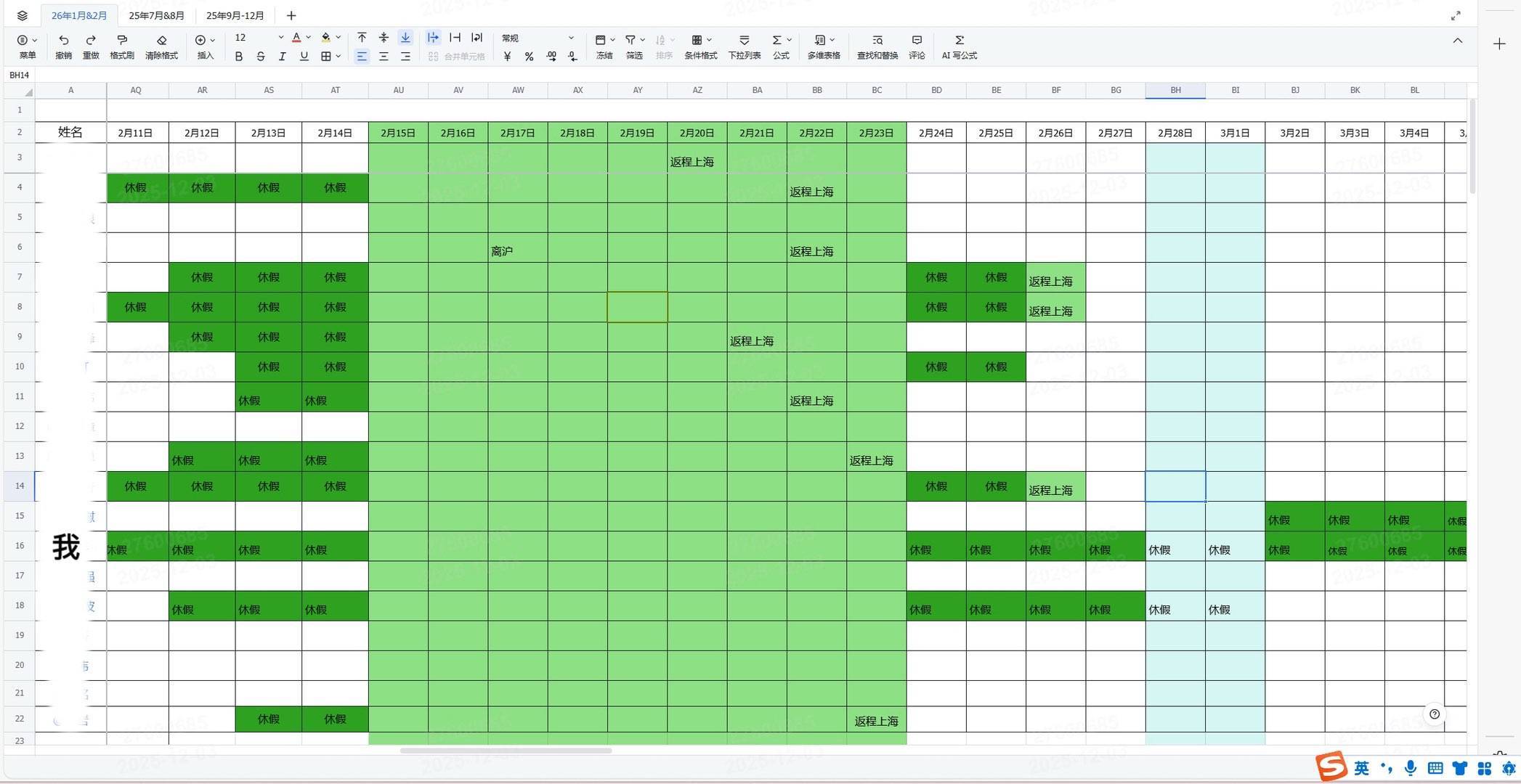Toggle italic text formatting

pyautogui.click(x=282, y=57)
